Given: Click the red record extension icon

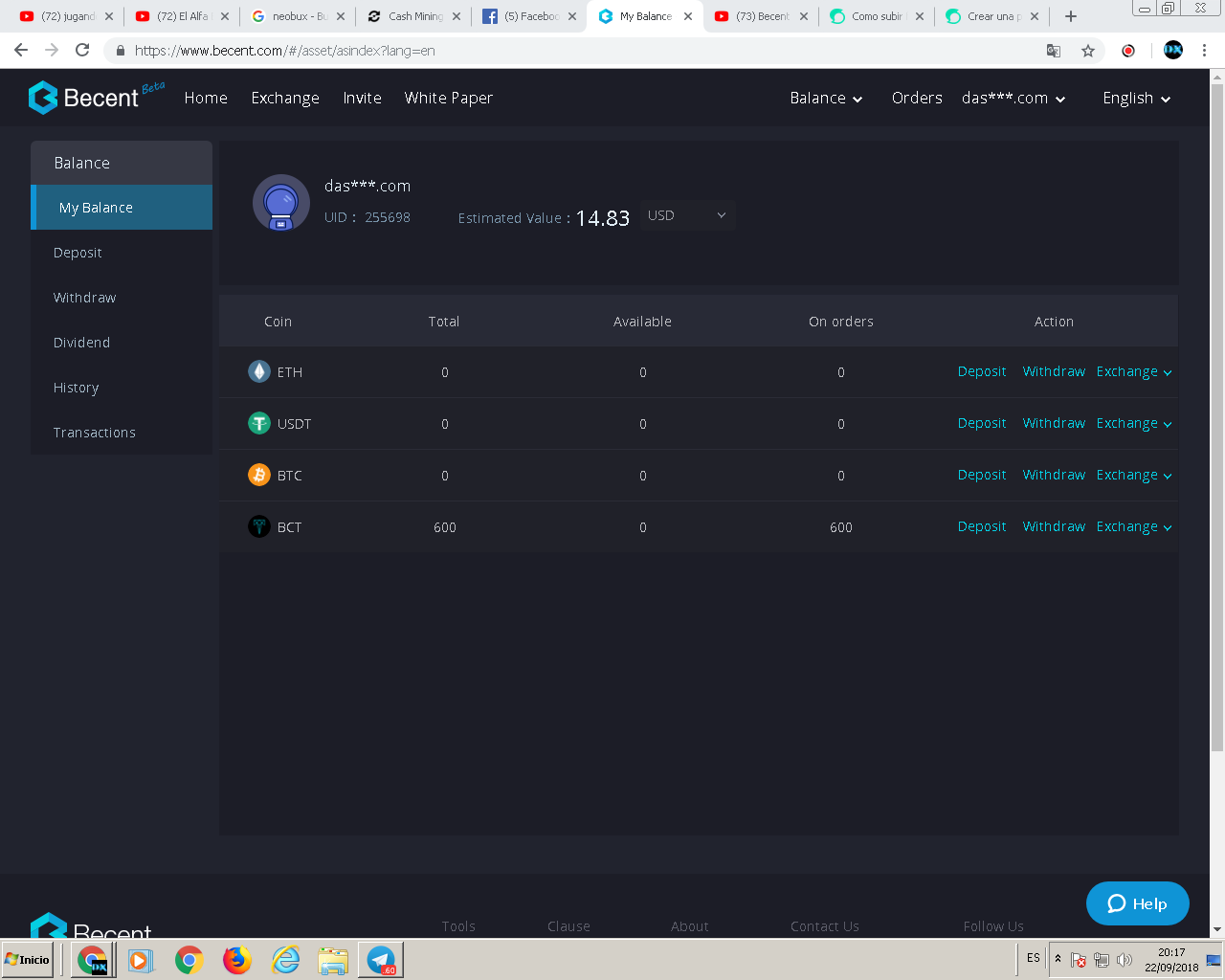Looking at the screenshot, I should coord(1128,51).
